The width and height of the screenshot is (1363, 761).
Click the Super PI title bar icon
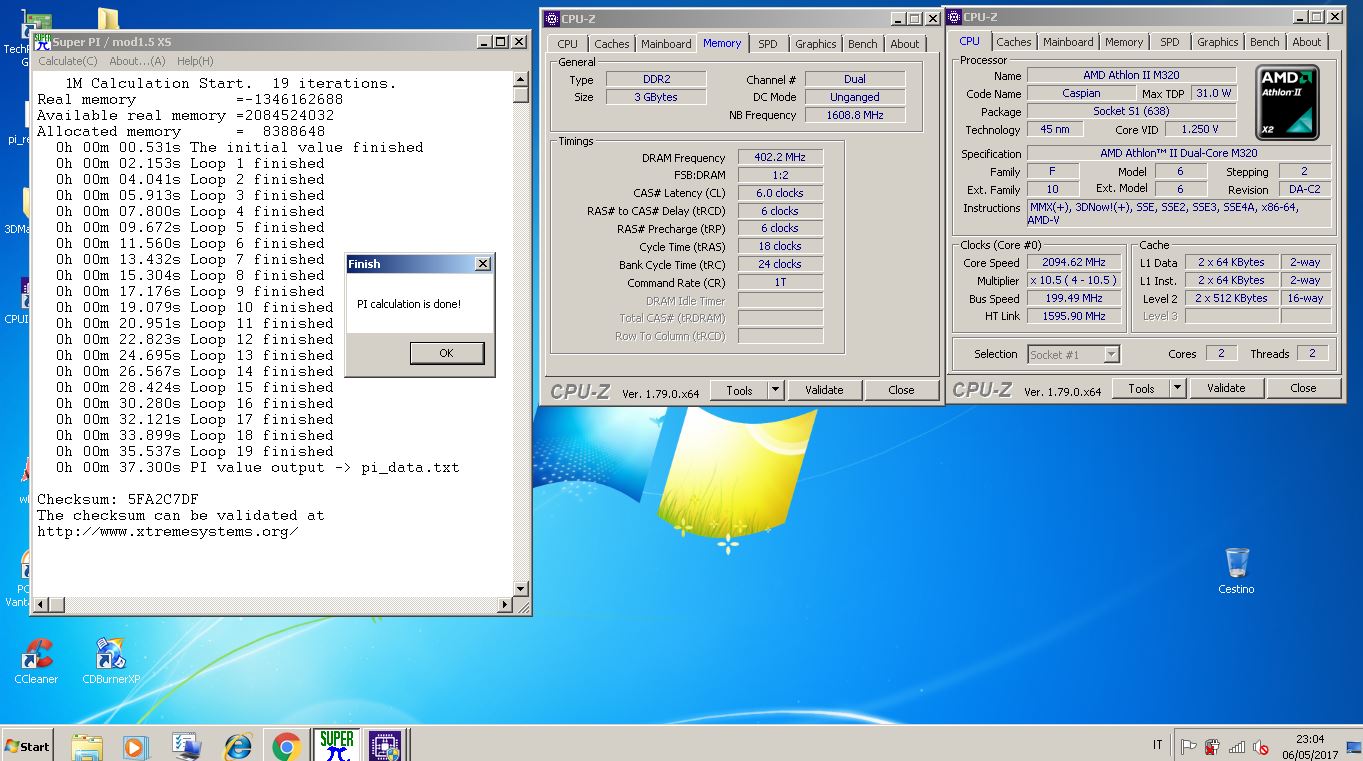click(x=42, y=41)
